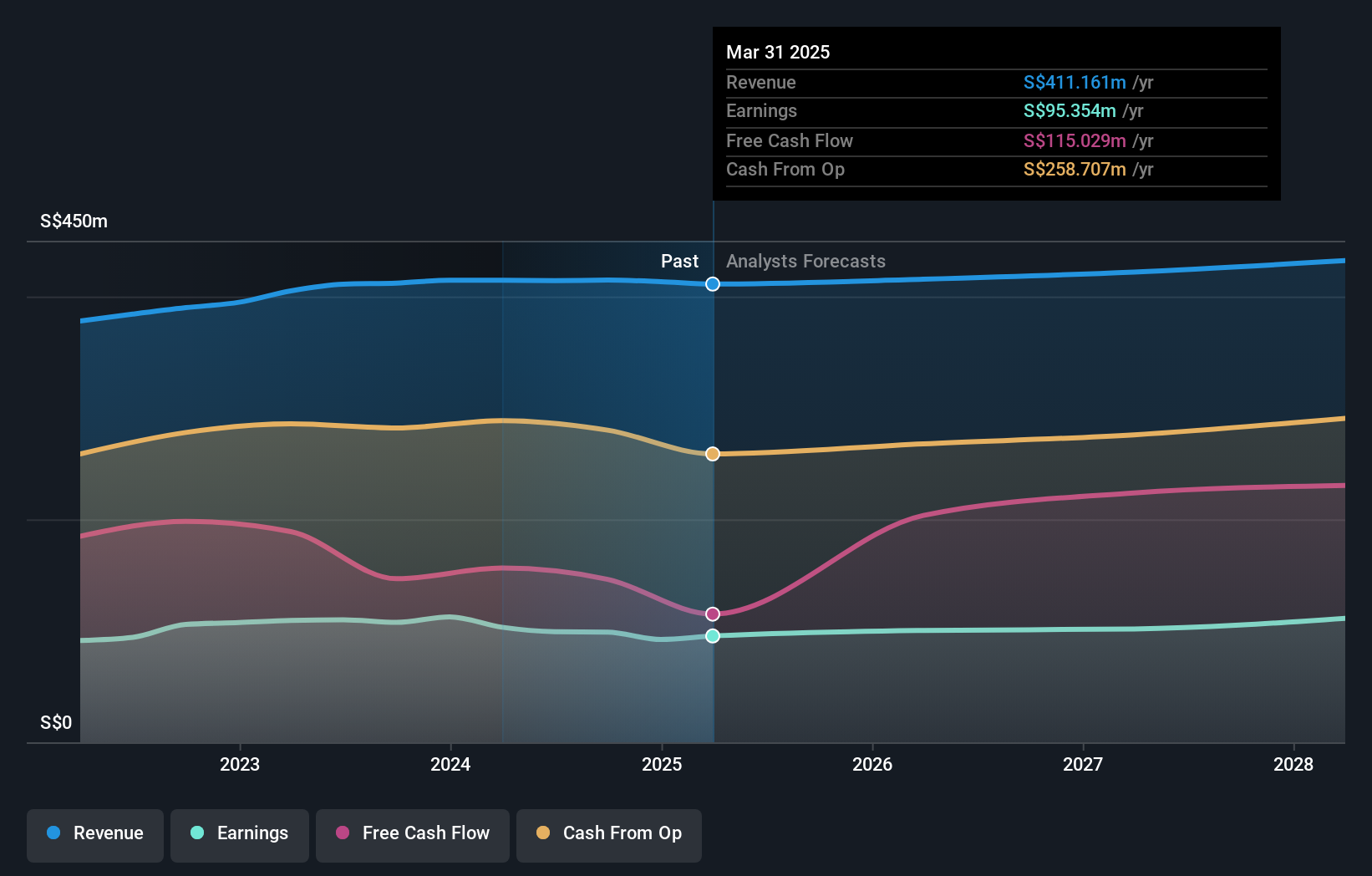Select the Revenue data point marker on the chart
The image size is (1372, 876).
pos(712,284)
